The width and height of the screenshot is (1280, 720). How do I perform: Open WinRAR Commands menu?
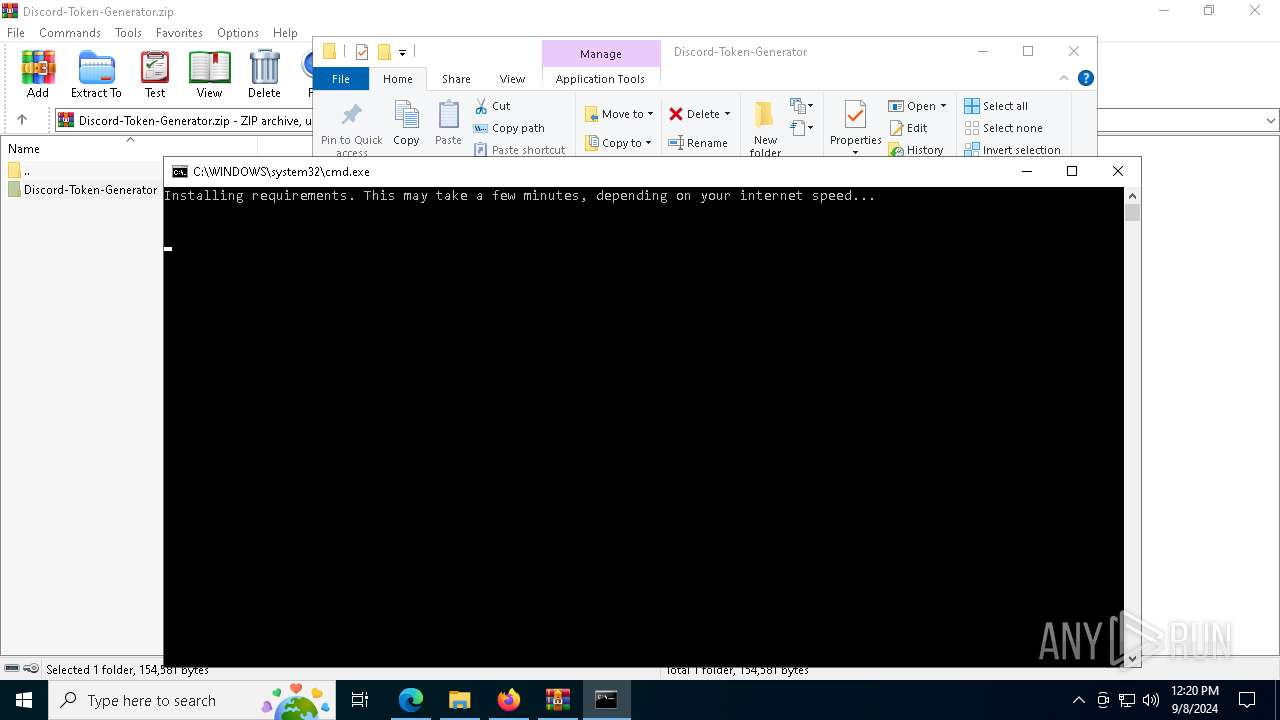pos(70,33)
